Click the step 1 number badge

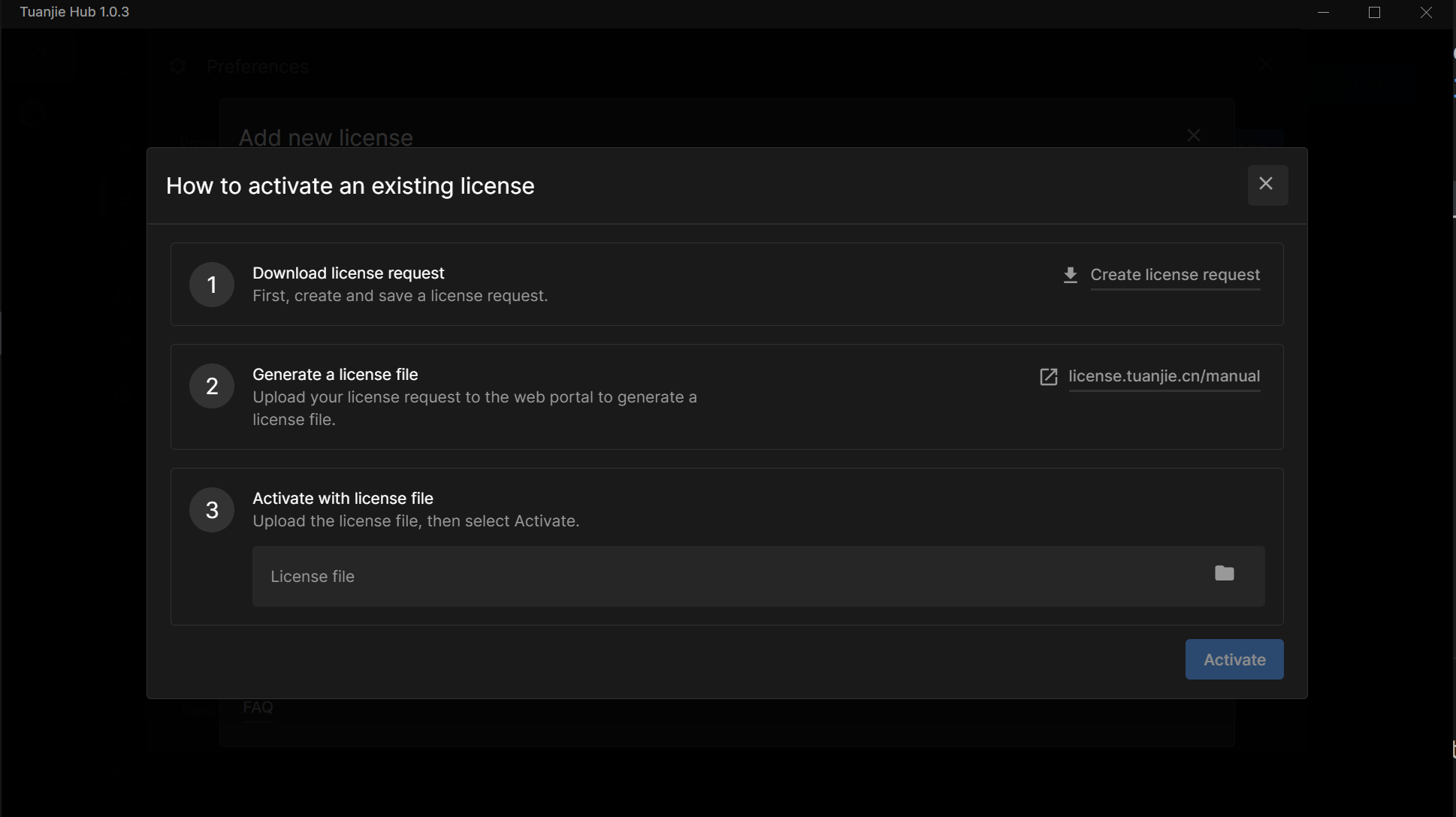212,285
